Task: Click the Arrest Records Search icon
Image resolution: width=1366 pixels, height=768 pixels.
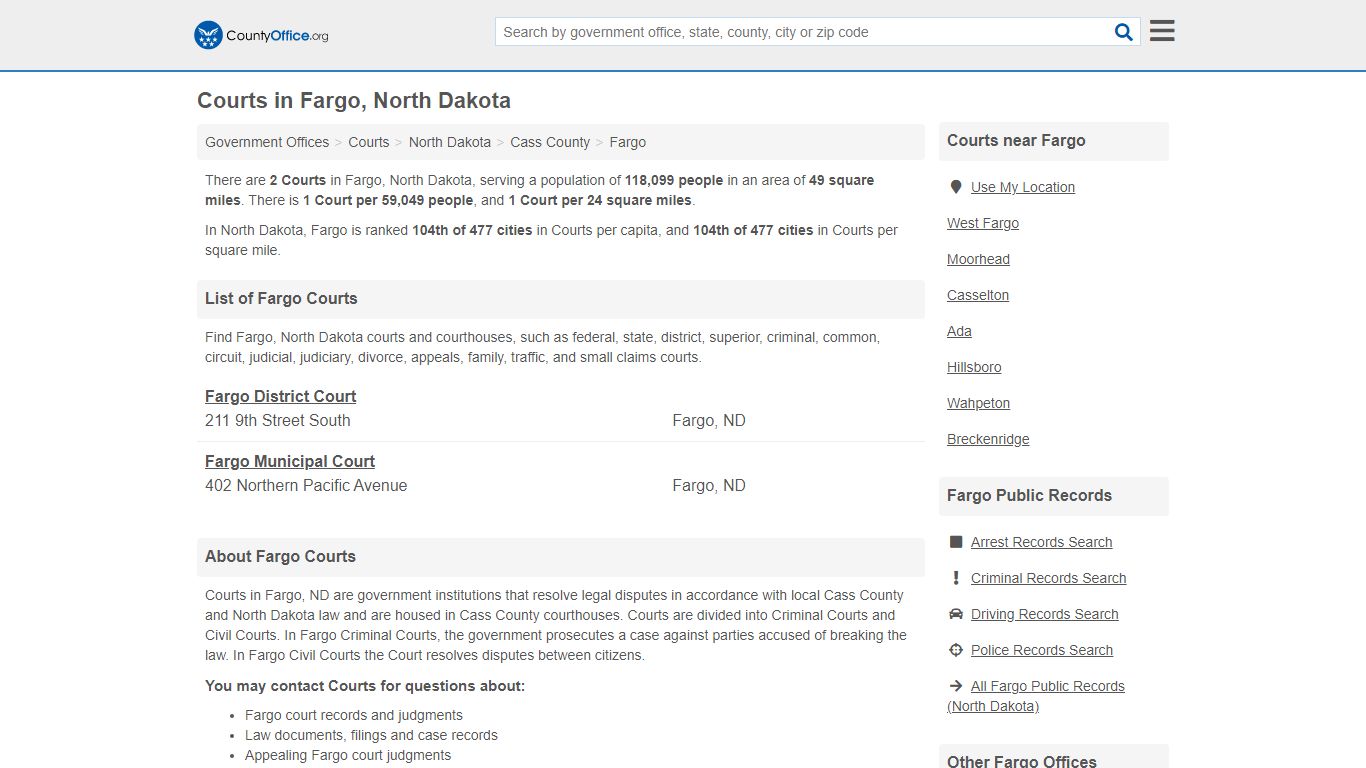Action: 955,542
